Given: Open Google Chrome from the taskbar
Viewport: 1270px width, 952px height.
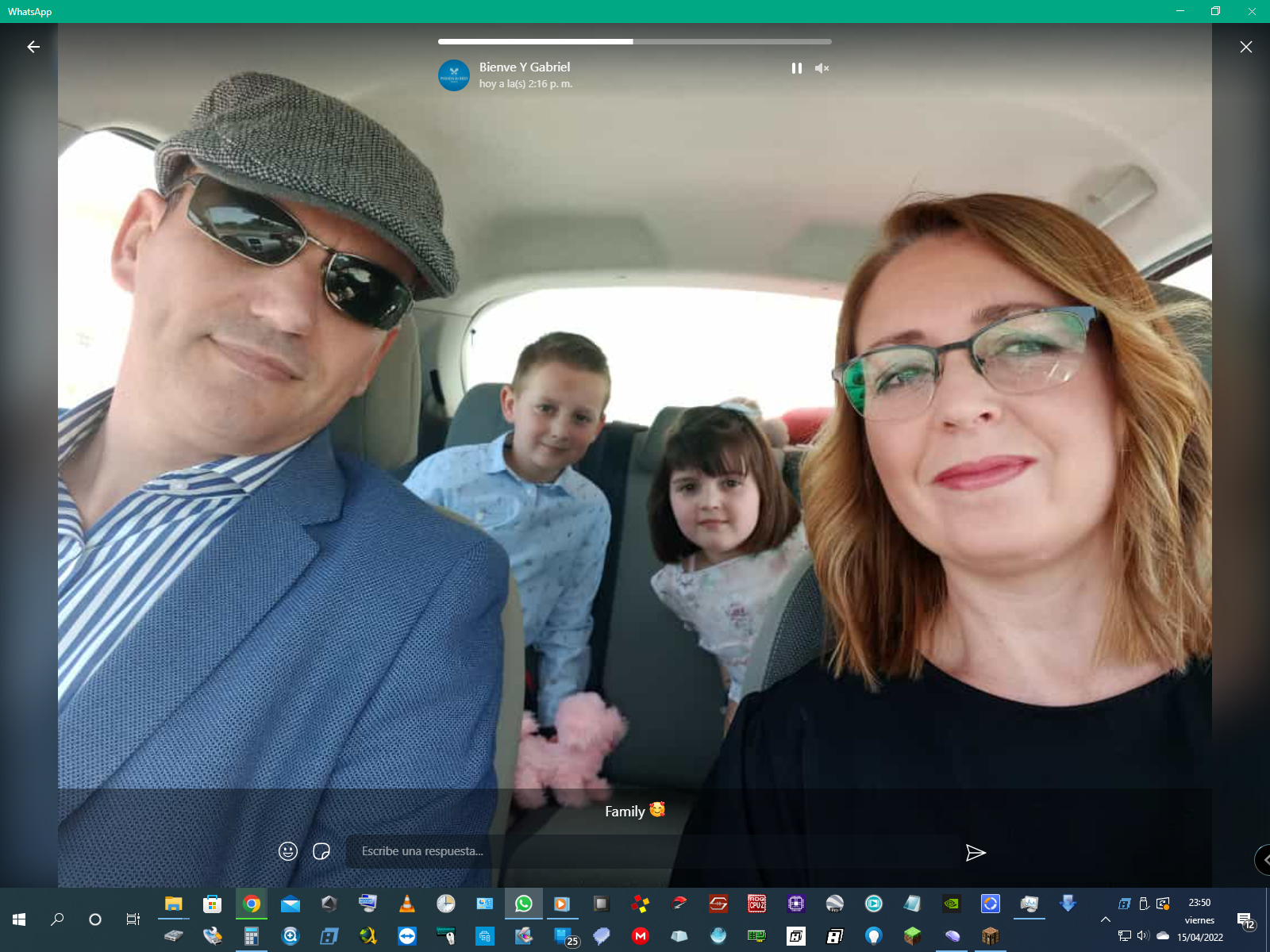Looking at the screenshot, I should [252, 904].
